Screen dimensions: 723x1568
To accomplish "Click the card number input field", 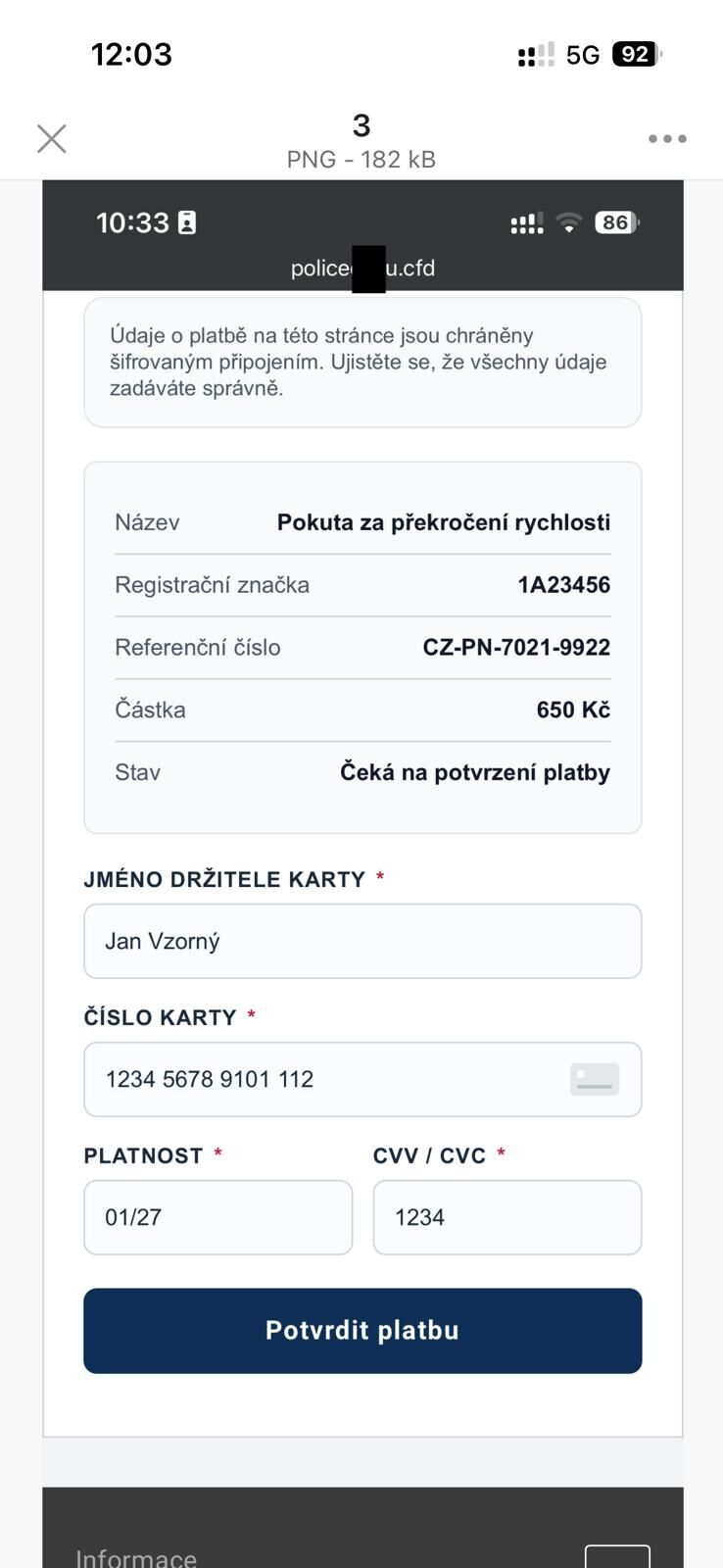I will (323, 1079).
